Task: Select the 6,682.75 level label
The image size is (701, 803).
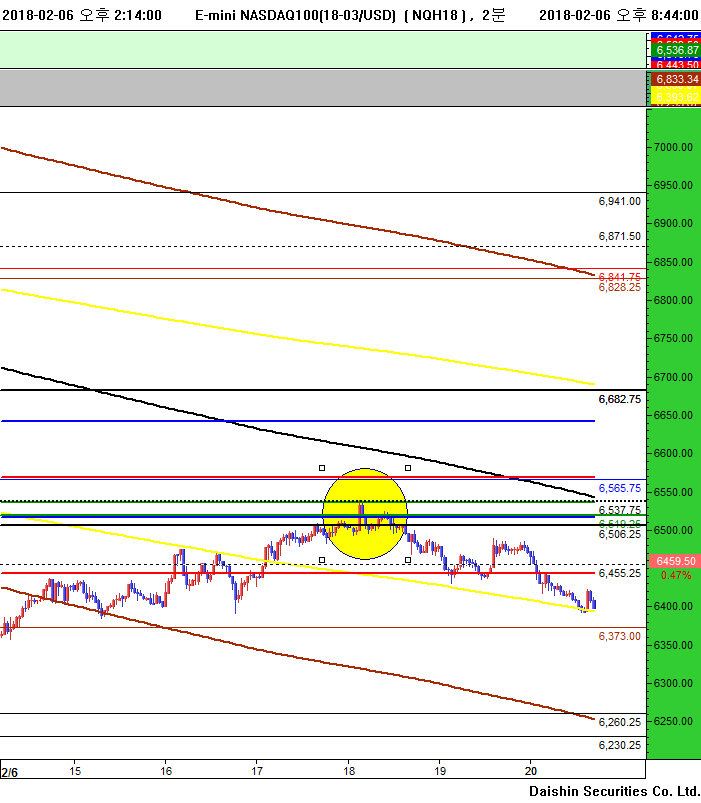Action: coord(620,399)
